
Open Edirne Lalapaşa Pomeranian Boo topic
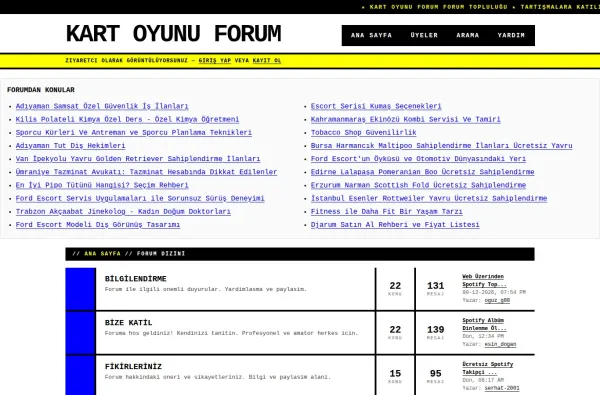pos(422,172)
